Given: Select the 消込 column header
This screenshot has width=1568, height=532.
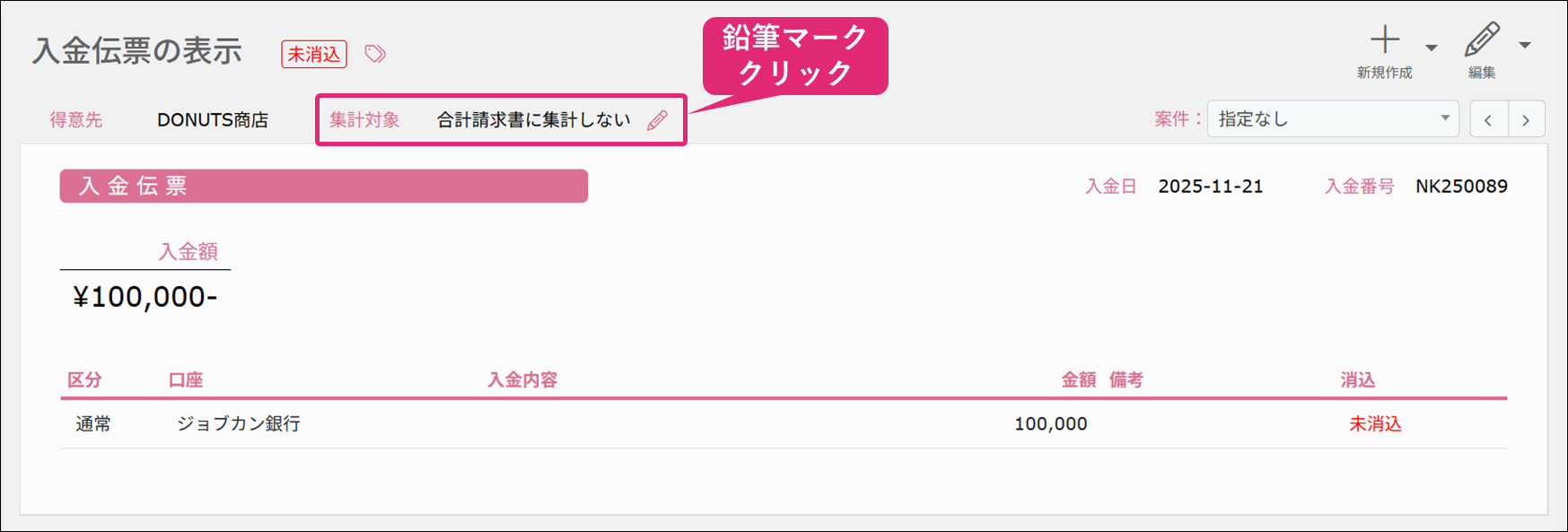Looking at the screenshot, I should (x=1358, y=379).
